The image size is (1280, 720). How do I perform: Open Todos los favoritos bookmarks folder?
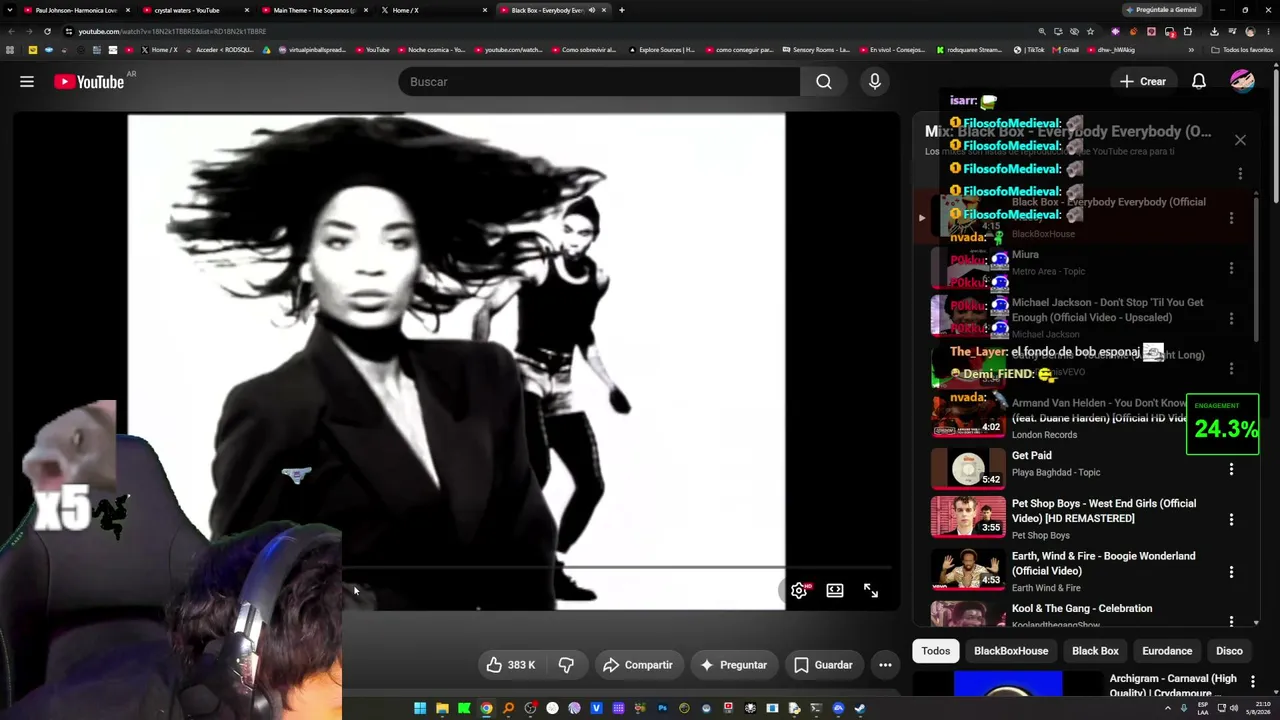click(x=1241, y=50)
